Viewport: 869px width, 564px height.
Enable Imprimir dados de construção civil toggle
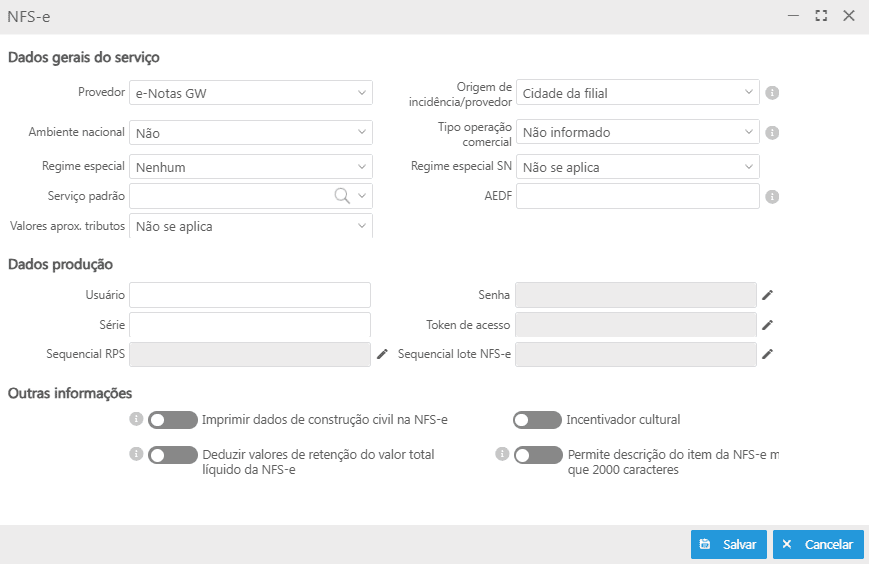[172, 420]
